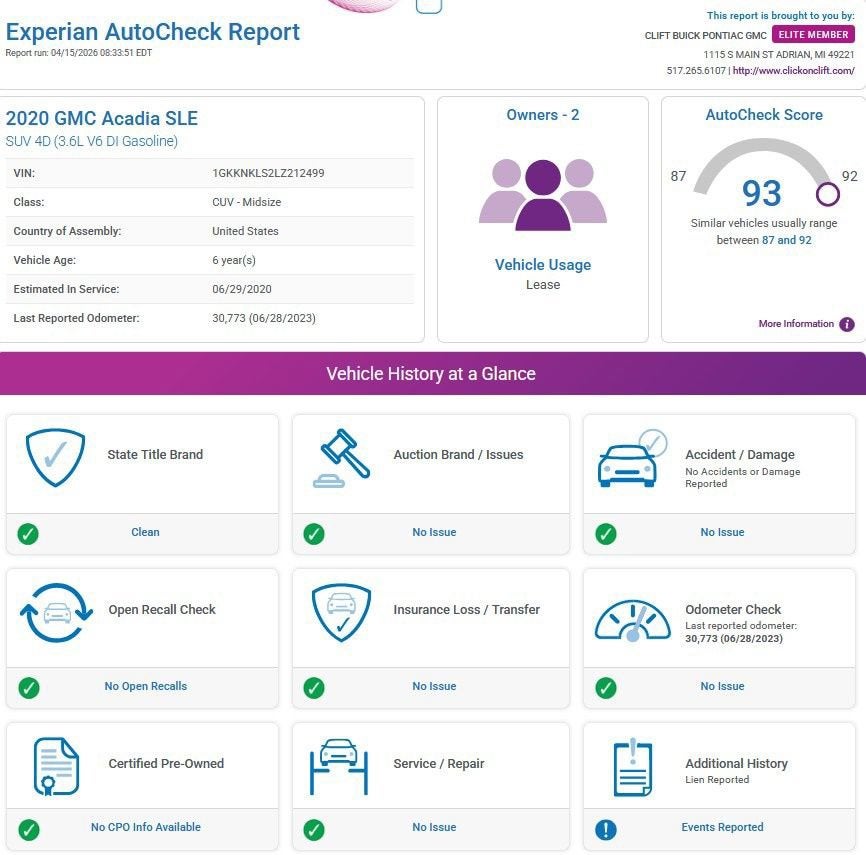Click the AutoCheck score value 93

(x=762, y=193)
